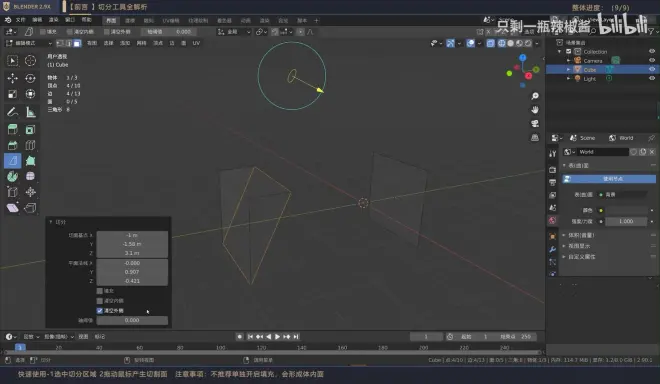This screenshot has width=660, height=384.
Task: Open the 网格 Mesh menu
Action: [x=141, y=43]
